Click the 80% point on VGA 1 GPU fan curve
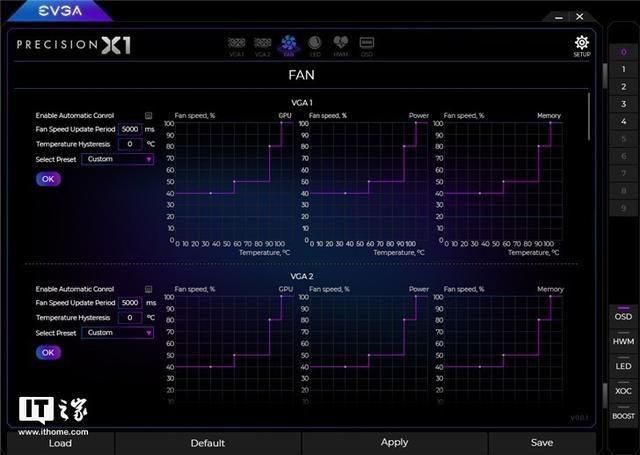 pyautogui.click(x=270, y=146)
